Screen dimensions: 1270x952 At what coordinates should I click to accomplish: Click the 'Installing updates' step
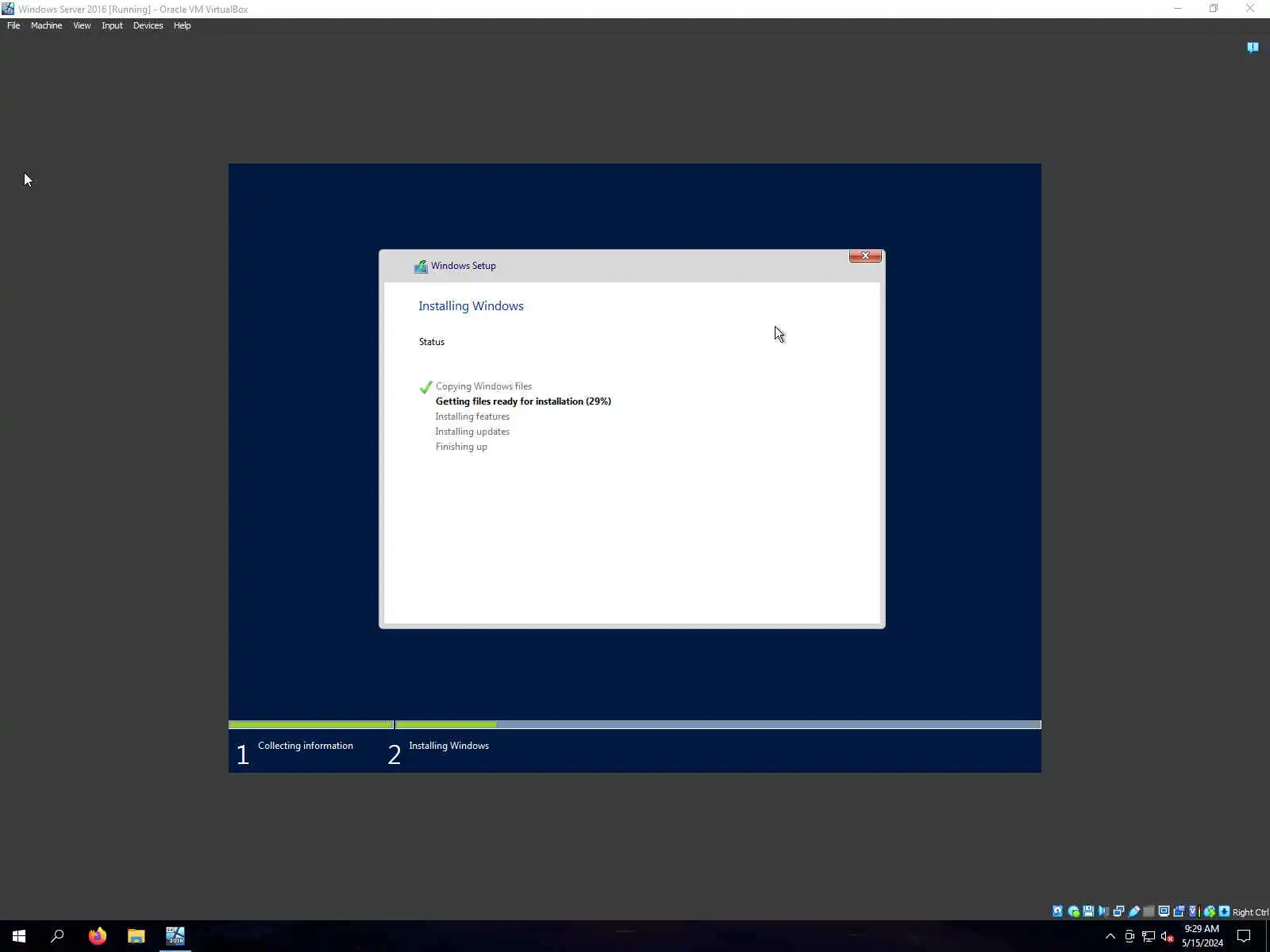tap(472, 432)
